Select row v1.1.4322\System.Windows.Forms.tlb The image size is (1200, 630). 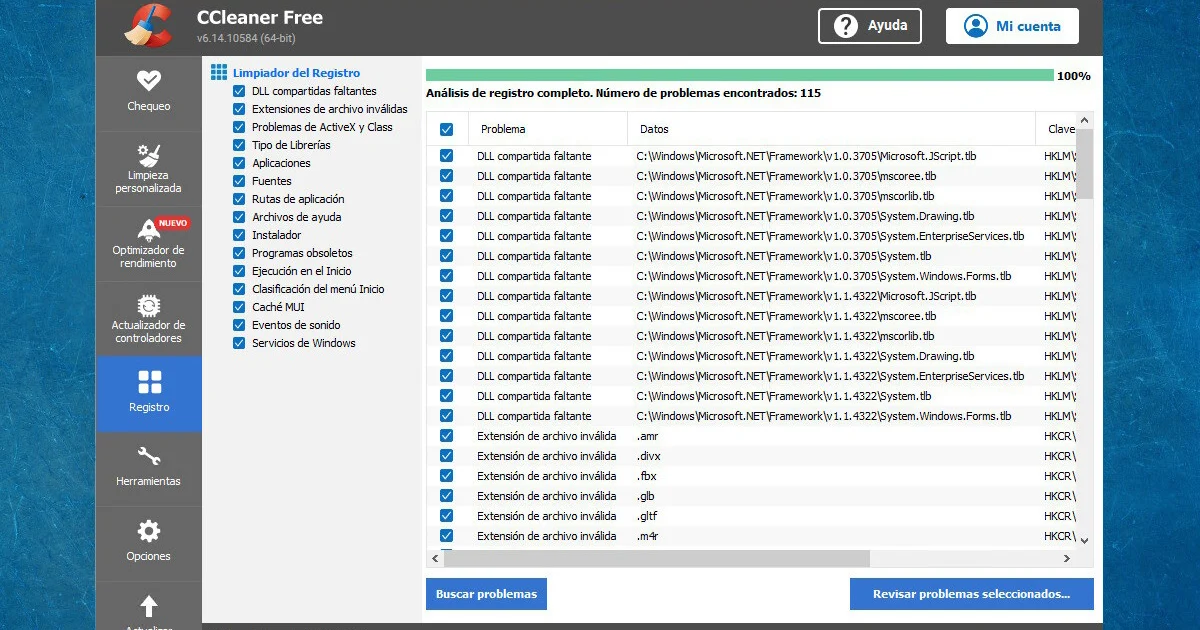click(x=751, y=416)
